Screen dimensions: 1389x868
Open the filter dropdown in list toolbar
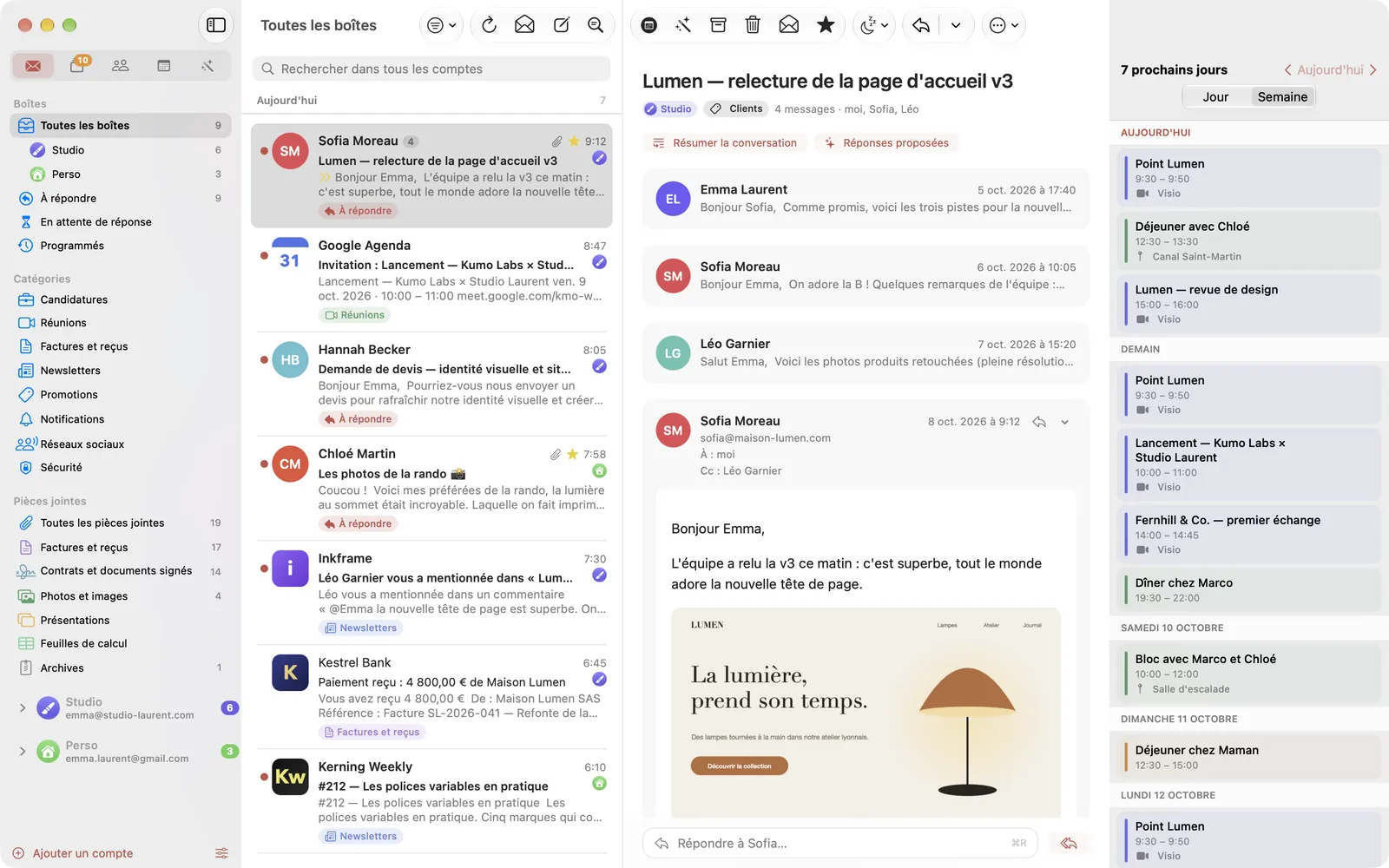(x=442, y=25)
